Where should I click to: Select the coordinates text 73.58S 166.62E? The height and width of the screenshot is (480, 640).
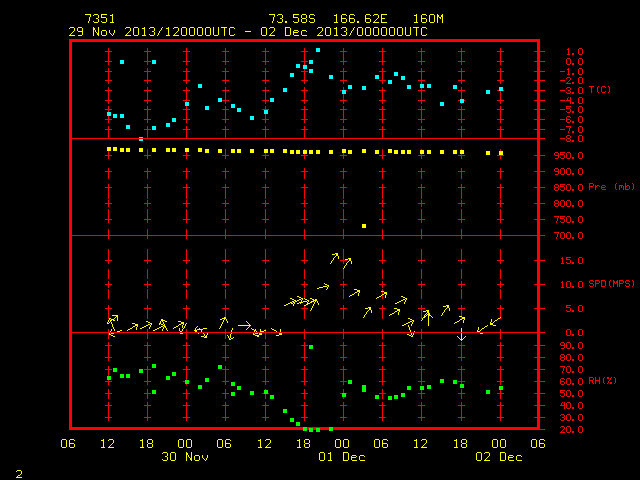click(328, 19)
